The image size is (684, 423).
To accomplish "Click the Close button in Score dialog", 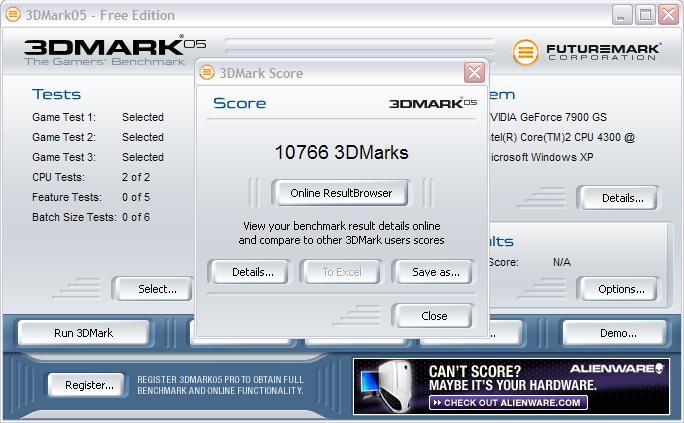I will (x=434, y=316).
